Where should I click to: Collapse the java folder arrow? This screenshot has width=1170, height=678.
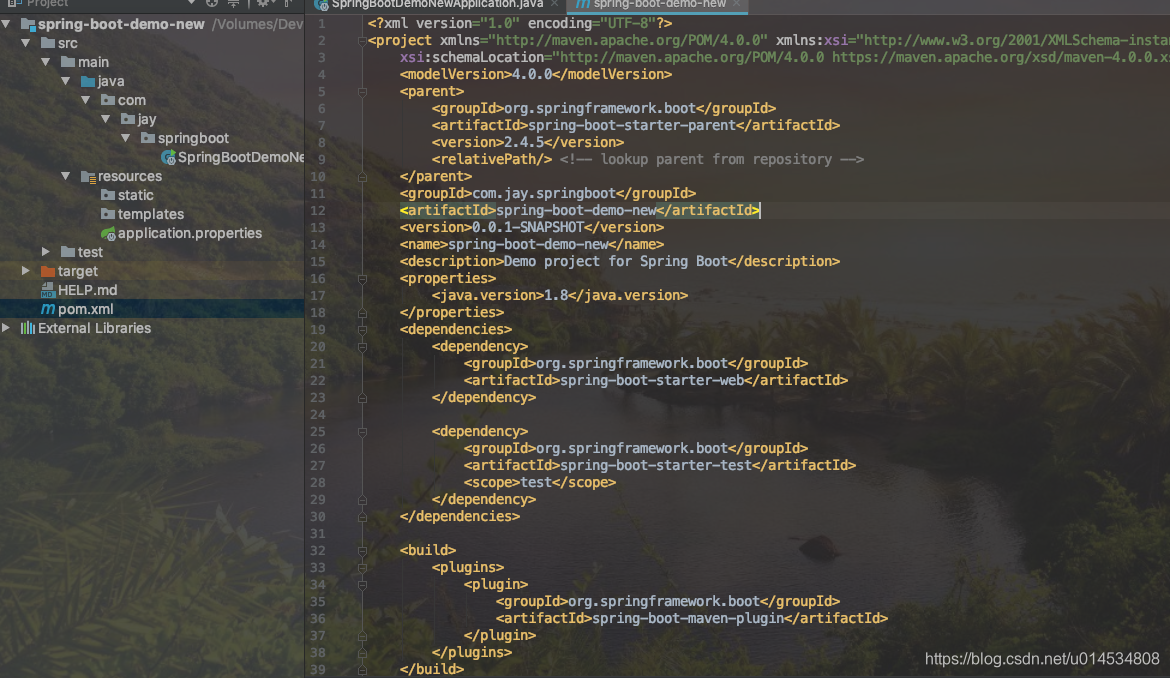pos(66,81)
